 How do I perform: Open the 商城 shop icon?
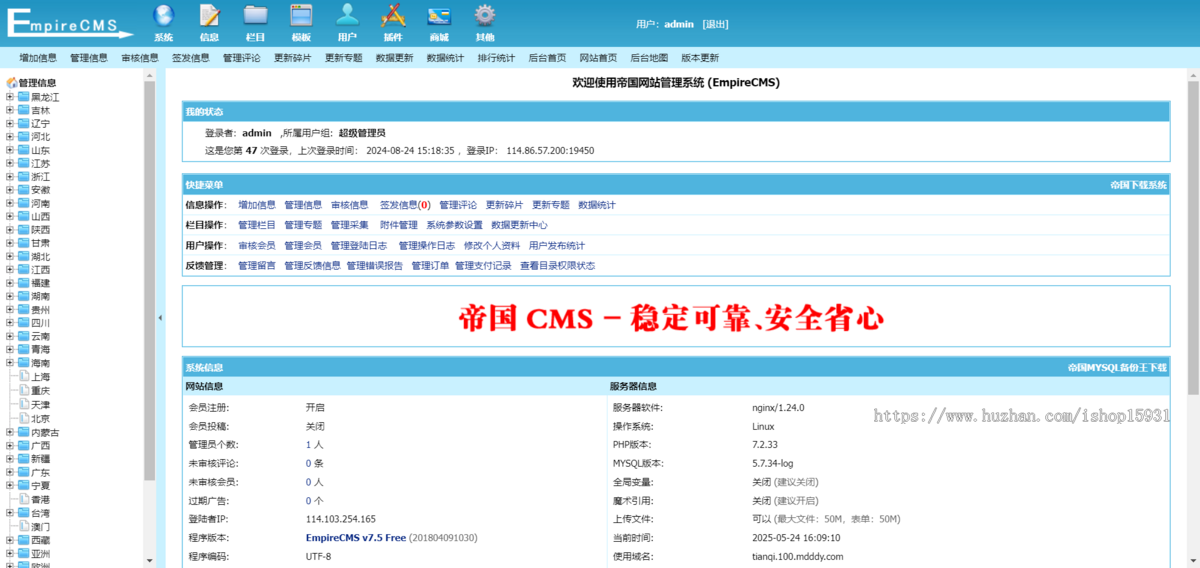pos(439,15)
